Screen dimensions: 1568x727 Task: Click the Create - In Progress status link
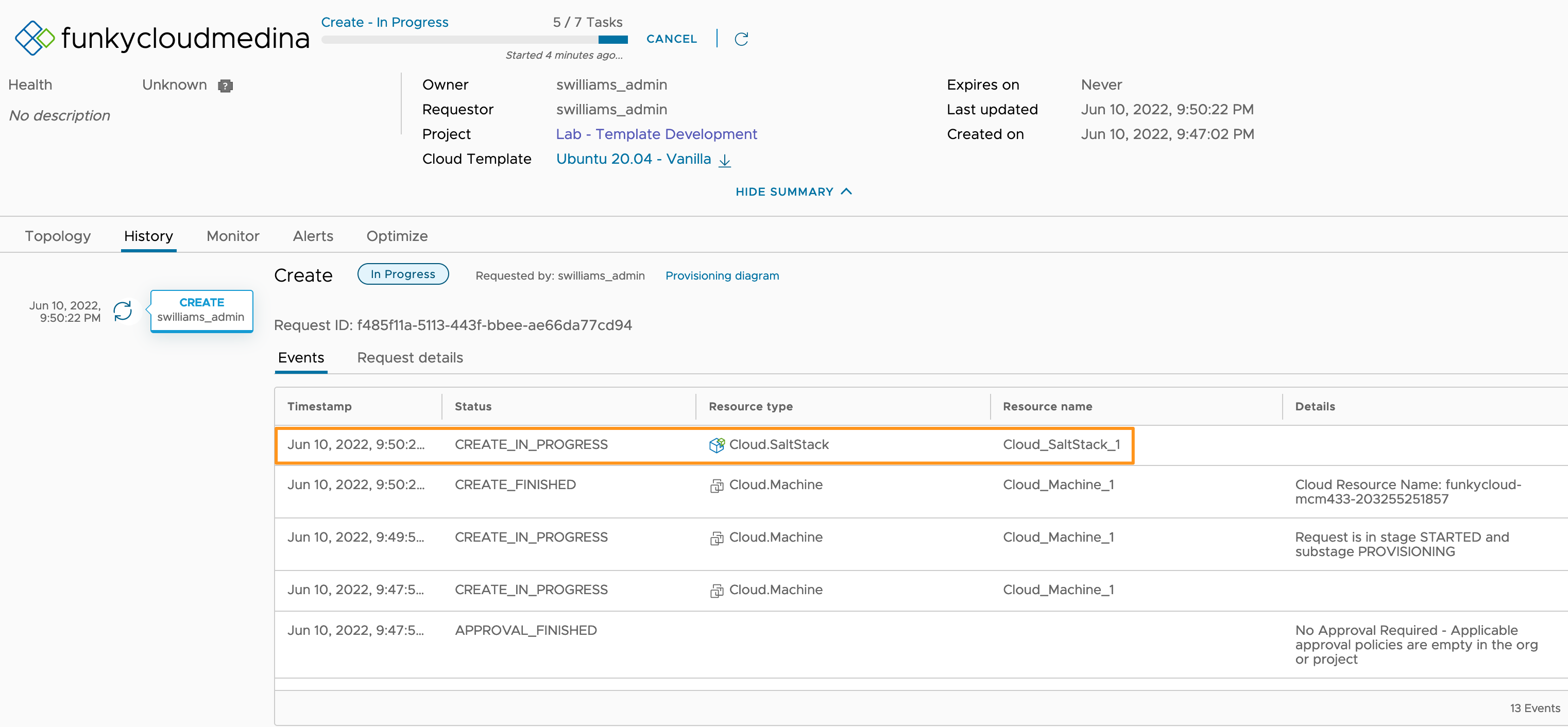(385, 23)
